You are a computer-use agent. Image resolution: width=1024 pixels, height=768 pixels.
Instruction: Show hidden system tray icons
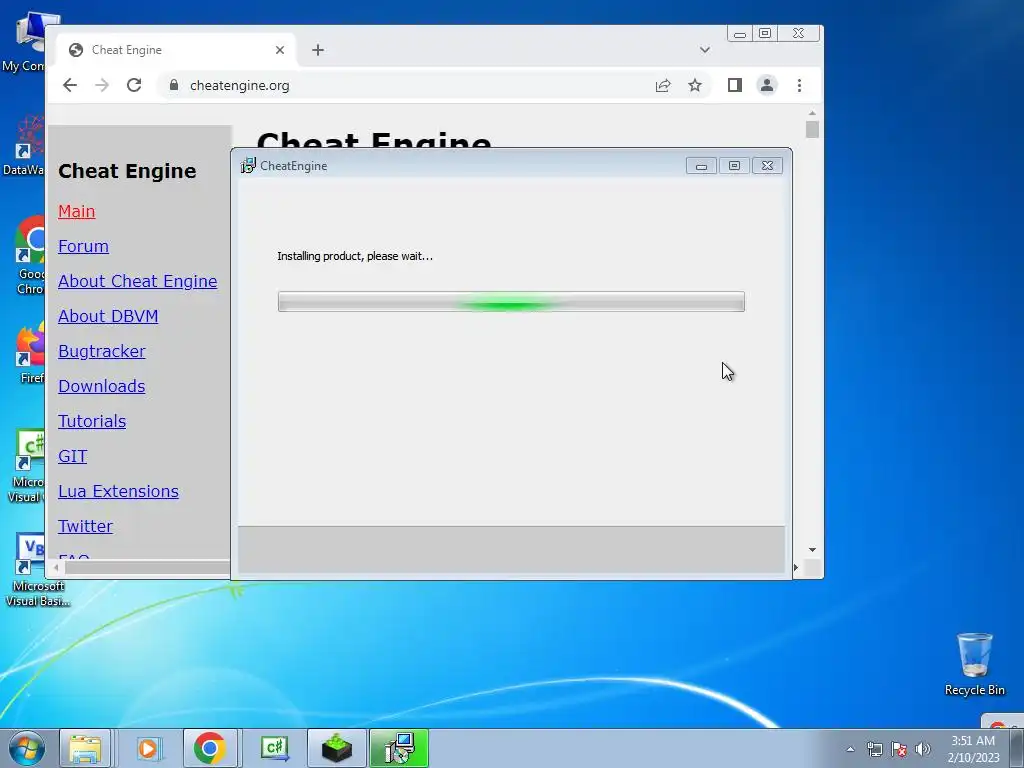click(x=850, y=749)
